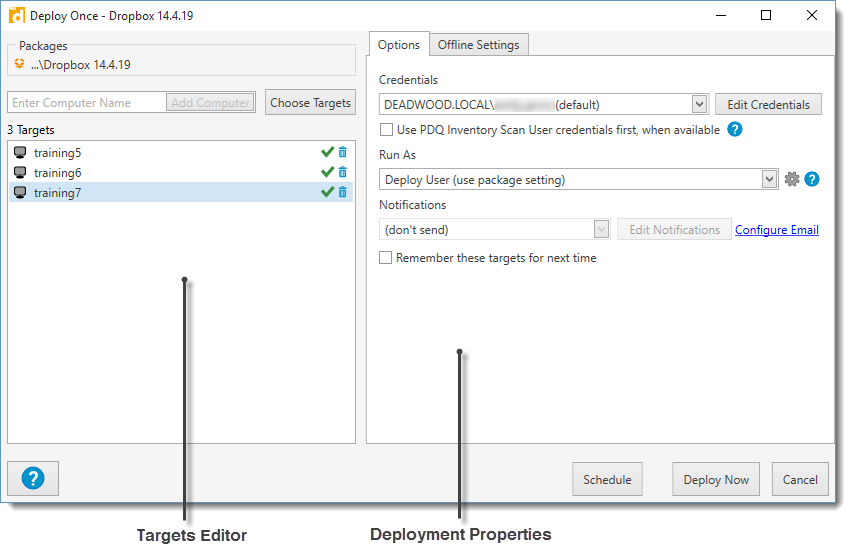Check Remember these targets for next time

click(x=387, y=258)
